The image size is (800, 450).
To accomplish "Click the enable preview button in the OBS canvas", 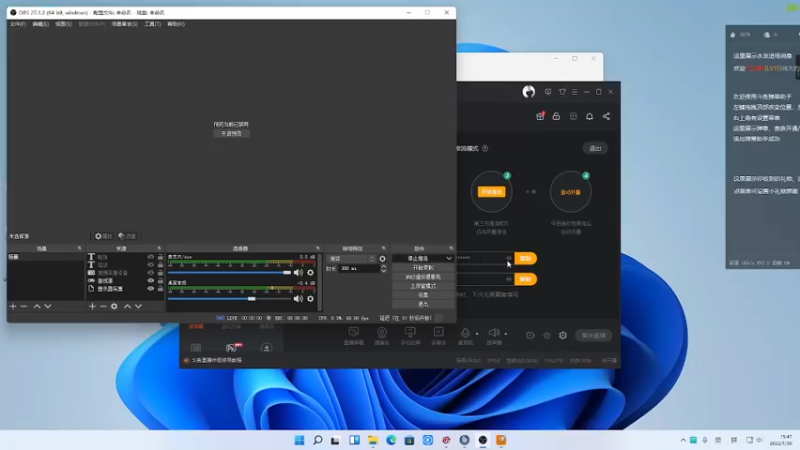I will [x=231, y=133].
